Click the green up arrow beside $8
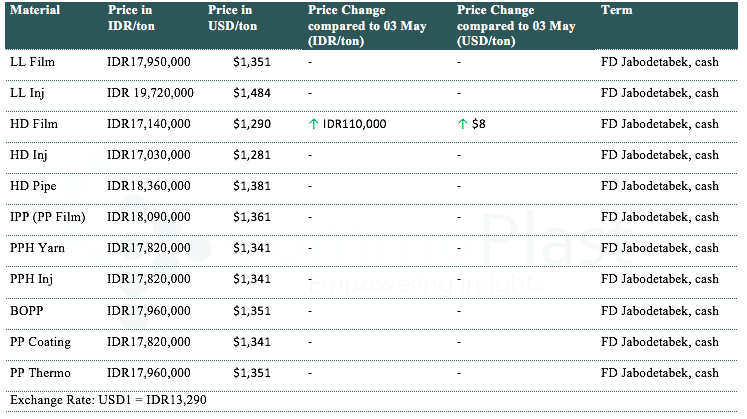The image size is (747, 419). [x=462, y=124]
